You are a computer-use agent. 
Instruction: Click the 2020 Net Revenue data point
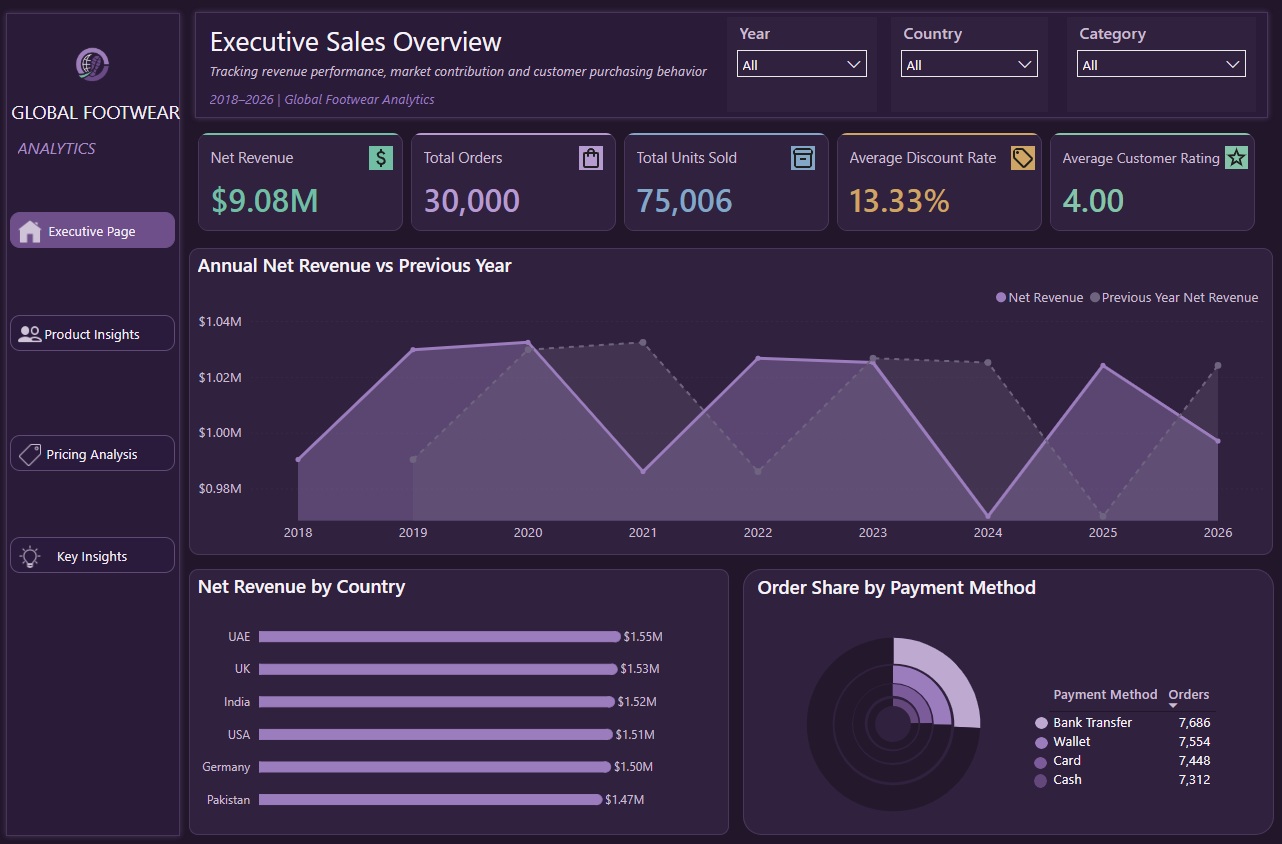(x=528, y=342)
